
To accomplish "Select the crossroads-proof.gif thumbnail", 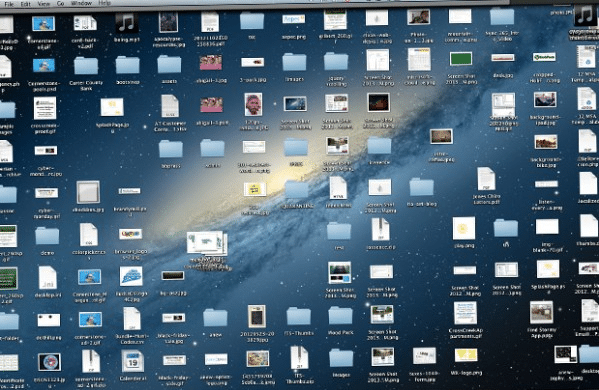I will pyautogui.click(x=45, y=108).
